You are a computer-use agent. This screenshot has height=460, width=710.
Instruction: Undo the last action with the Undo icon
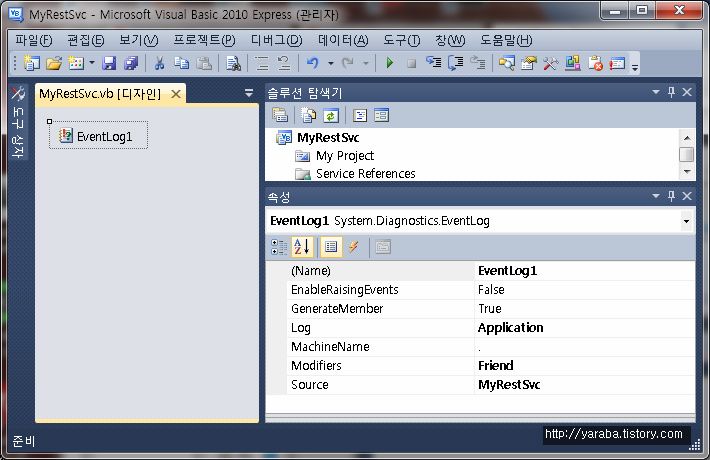click(x=312, y=63)
